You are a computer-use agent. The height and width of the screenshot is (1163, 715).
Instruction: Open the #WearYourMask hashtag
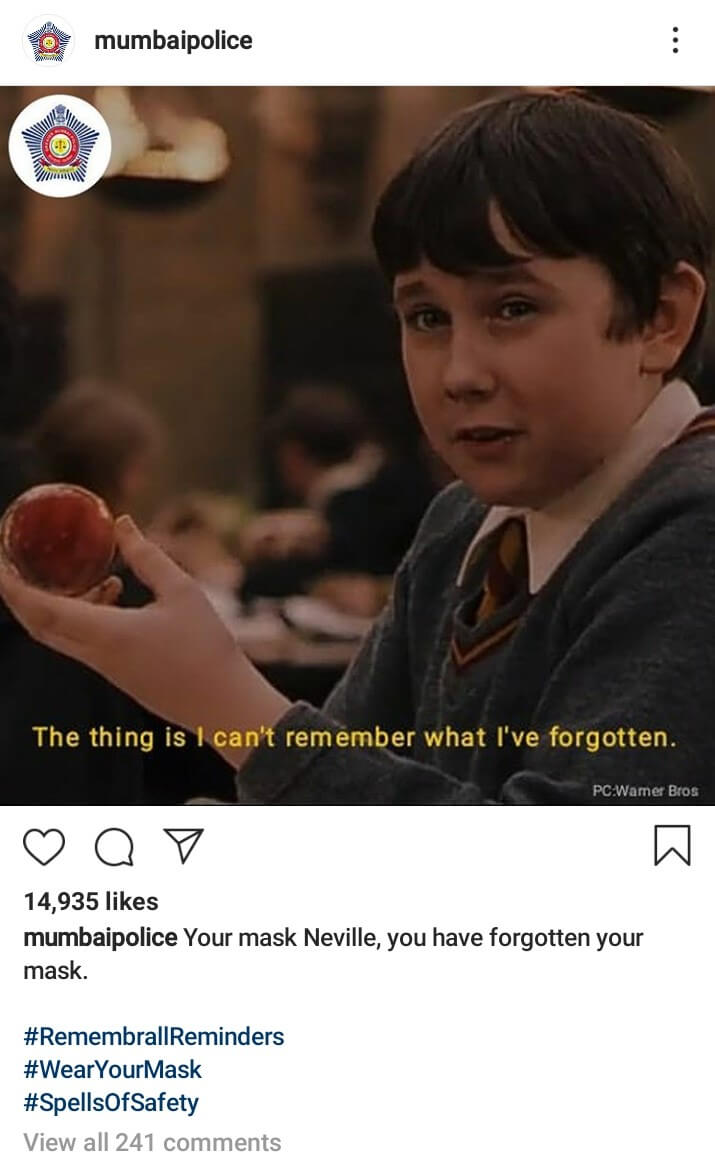click(113, 1070)
